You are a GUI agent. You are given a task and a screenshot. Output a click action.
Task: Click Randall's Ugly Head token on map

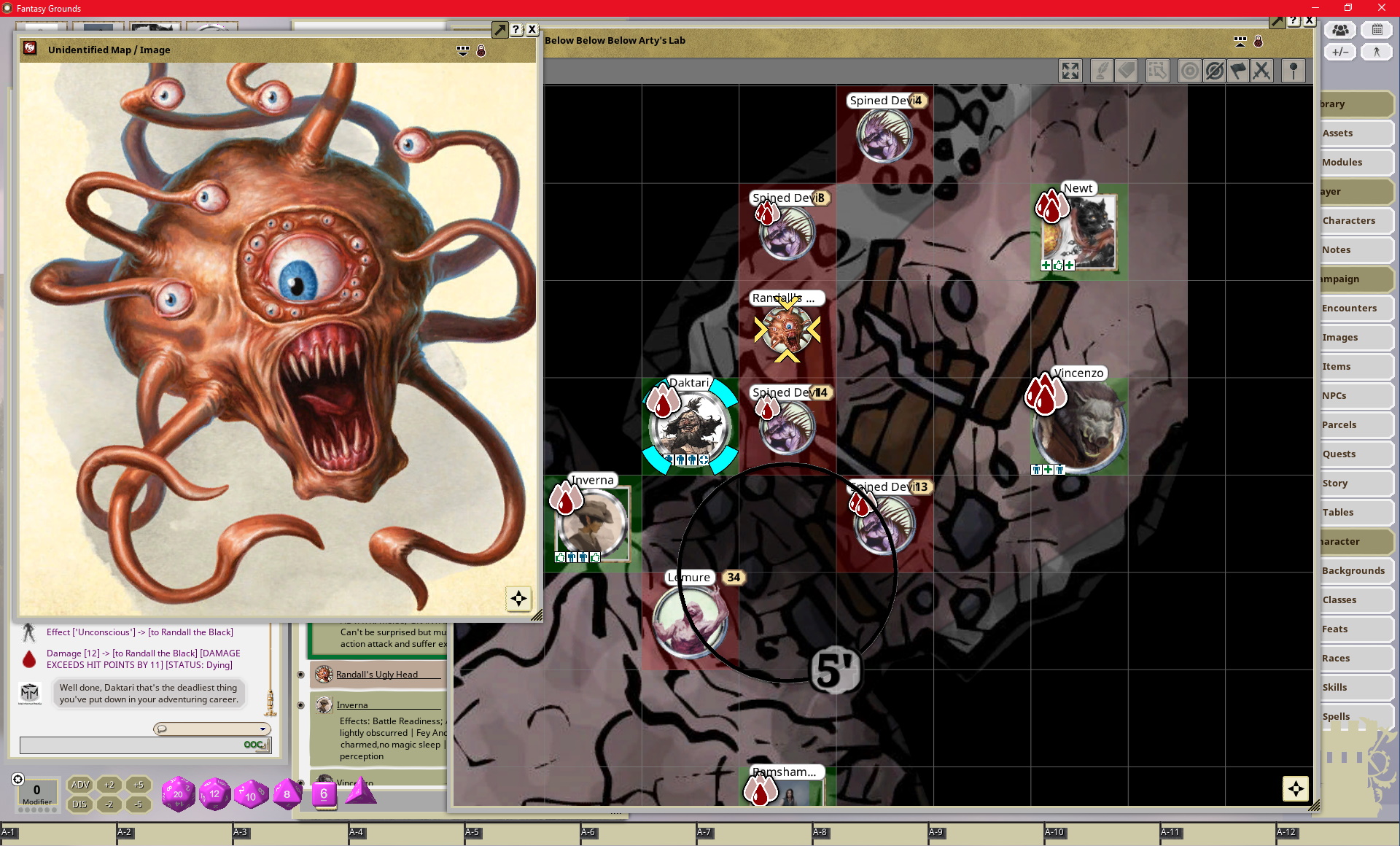(787, 330)
